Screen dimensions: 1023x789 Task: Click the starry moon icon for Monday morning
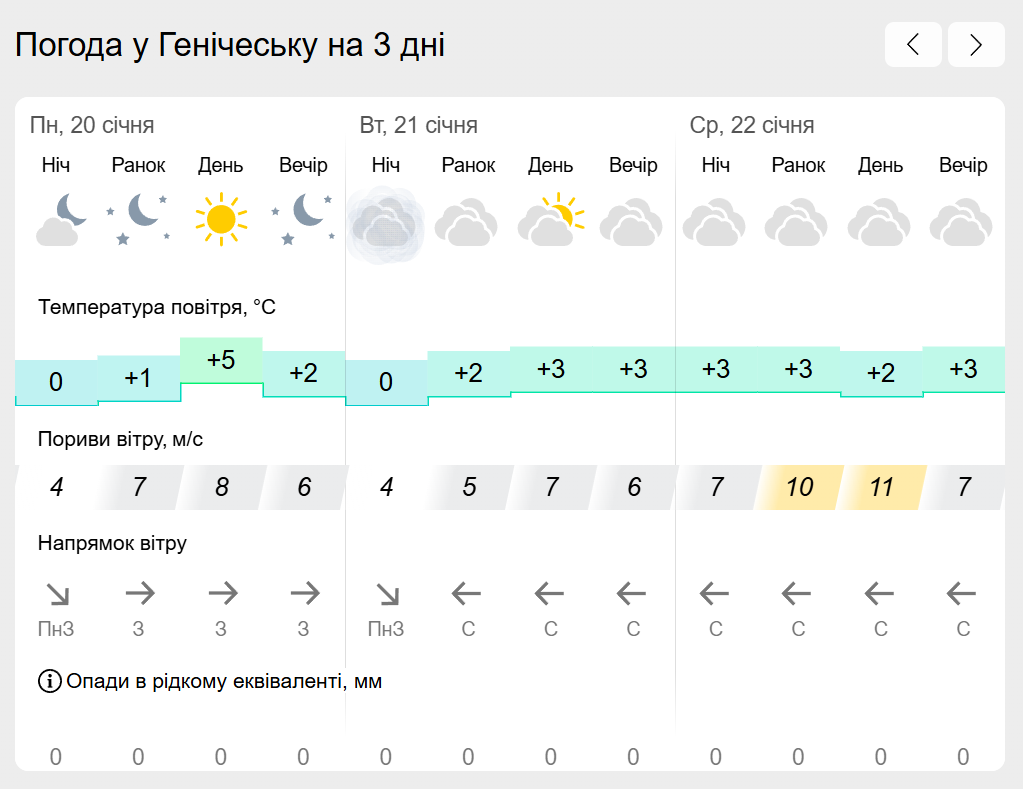point(138,219)
